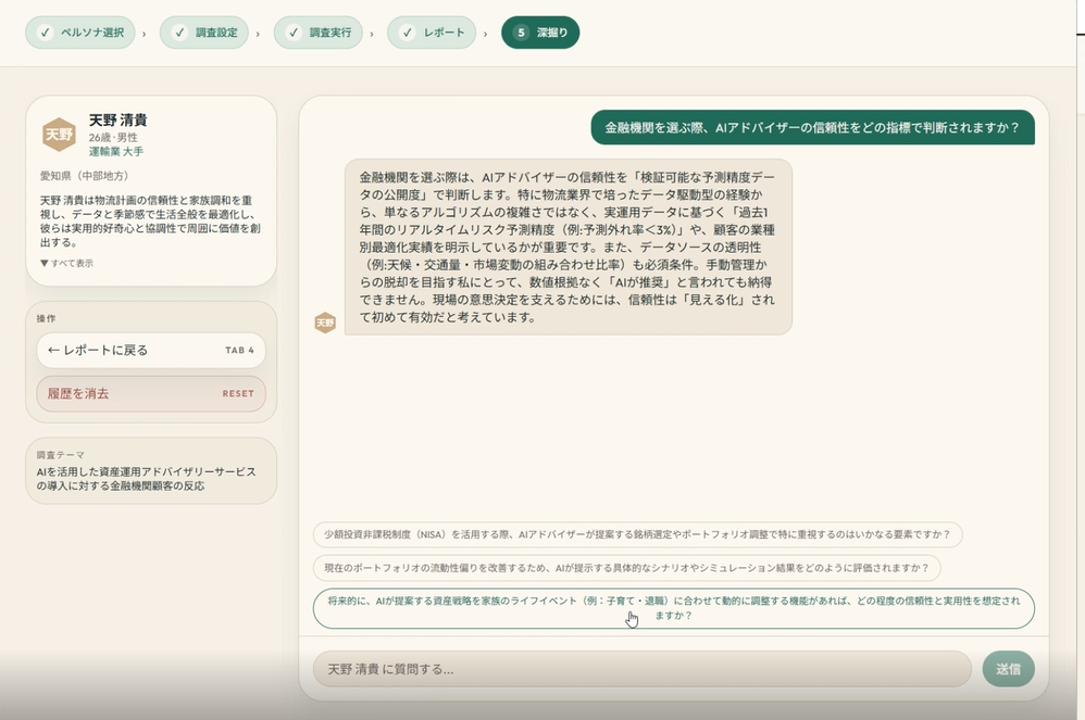
Task: Click the small 天野 avatar beside chat reply
Action: [x=325, y=323]
